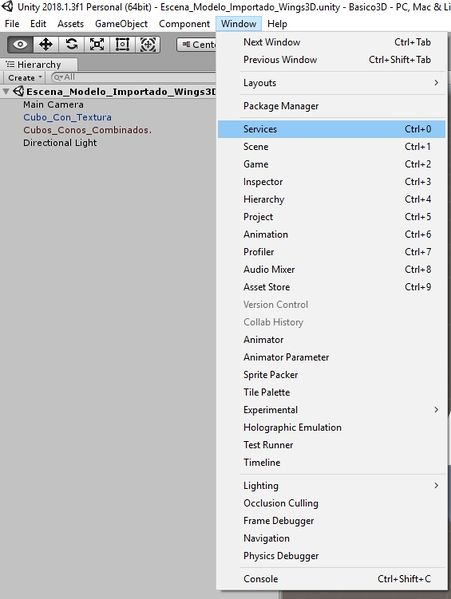
Task: Open the Profiler window
Action: (331, 252)
